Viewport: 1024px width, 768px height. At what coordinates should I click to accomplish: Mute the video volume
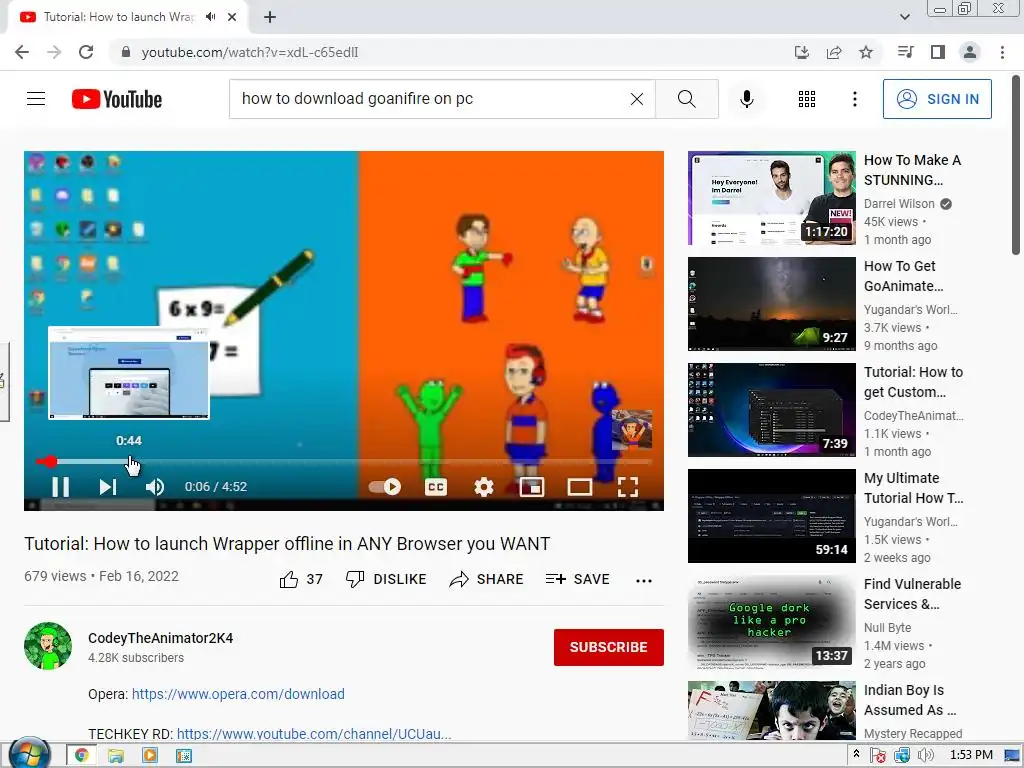[155, 487]
